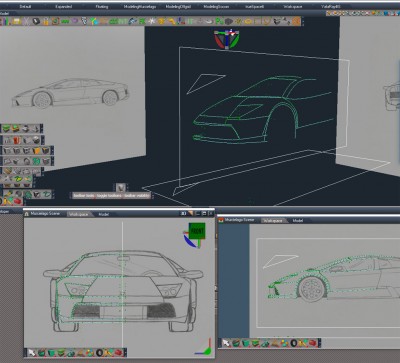The height and width of the screenshot is (363, 400).
Task: Select Workspace tab in front-view window
Action: point(79,214)
